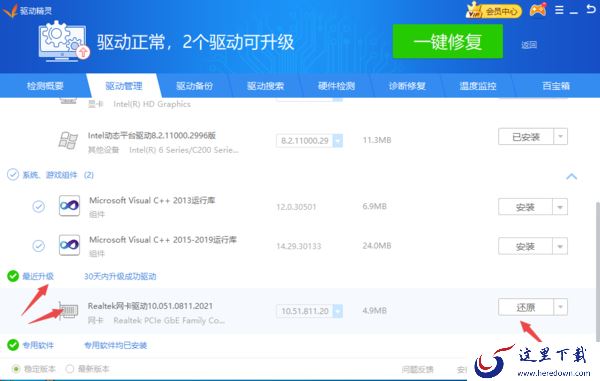Viewport: 600px width, 381px height.
Task: Click the version text 12.0.30501
Action: (296, 207)
